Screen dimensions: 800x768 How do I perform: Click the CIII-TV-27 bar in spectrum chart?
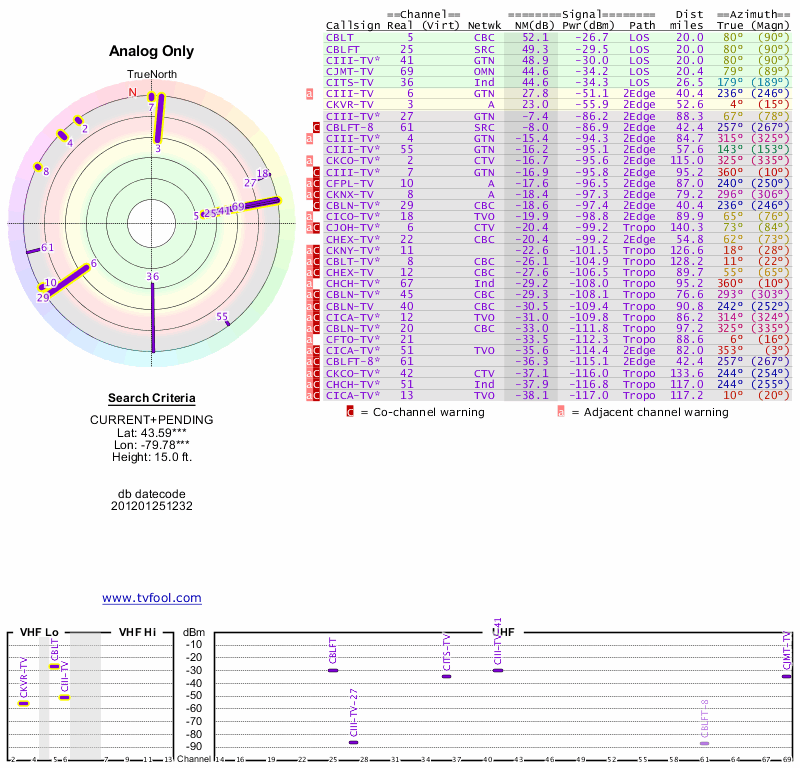pos(353,742)
